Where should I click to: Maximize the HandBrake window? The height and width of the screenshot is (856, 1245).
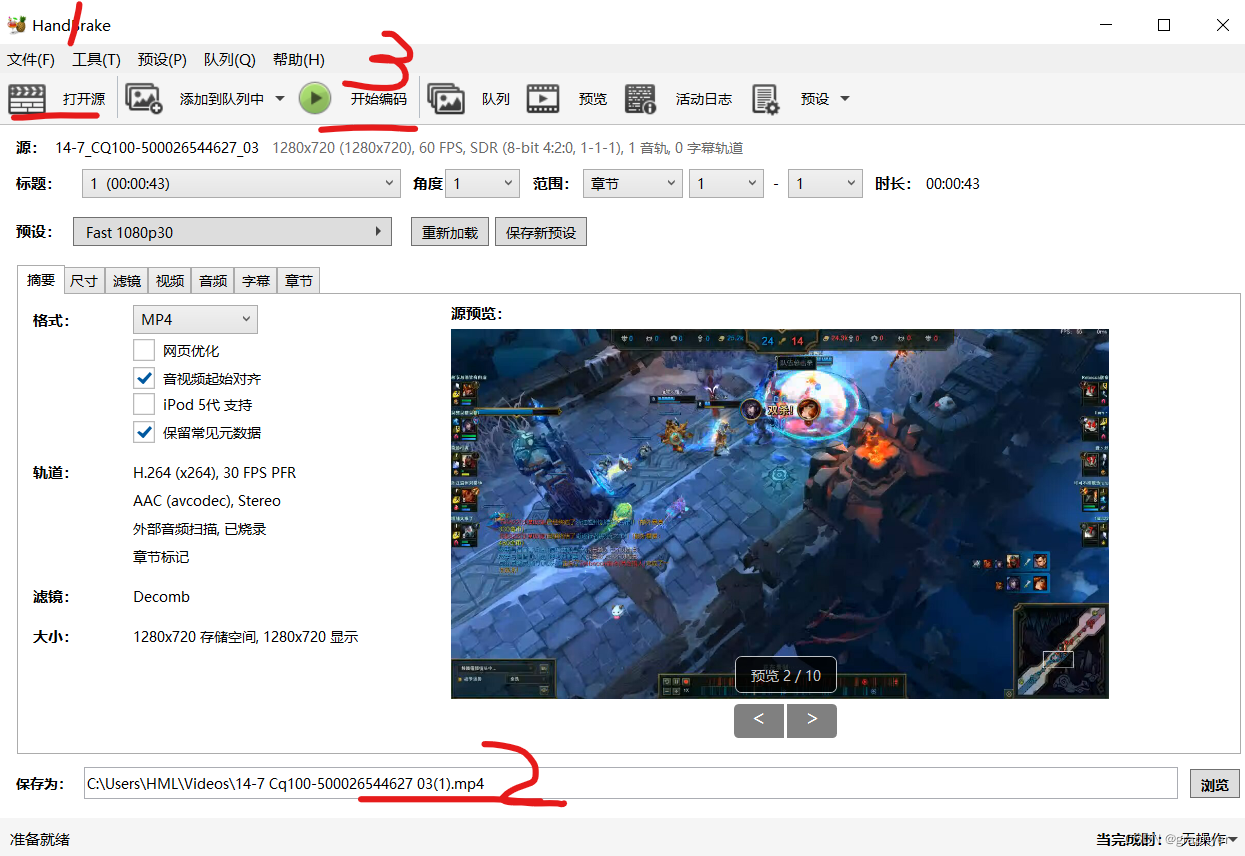click(x=1164, y=25)
